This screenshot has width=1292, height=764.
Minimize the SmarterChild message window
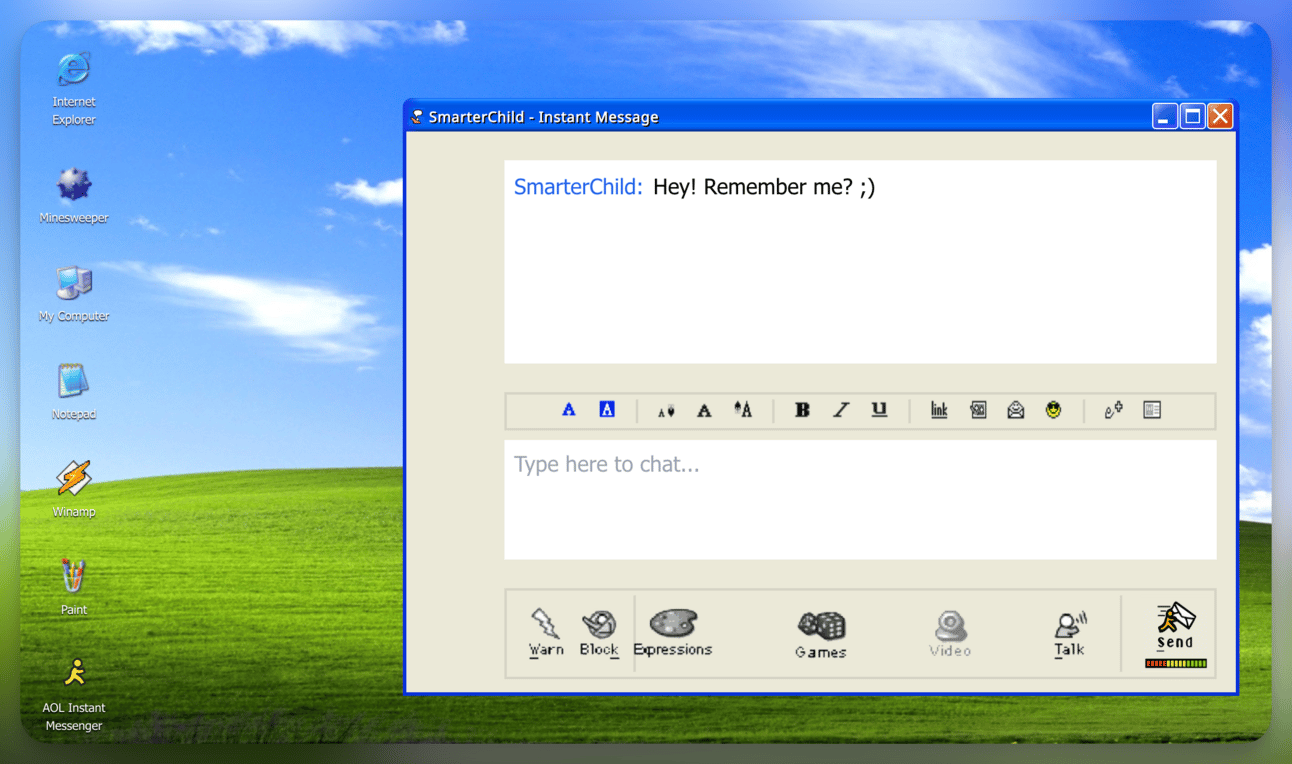coord(1164,116)
